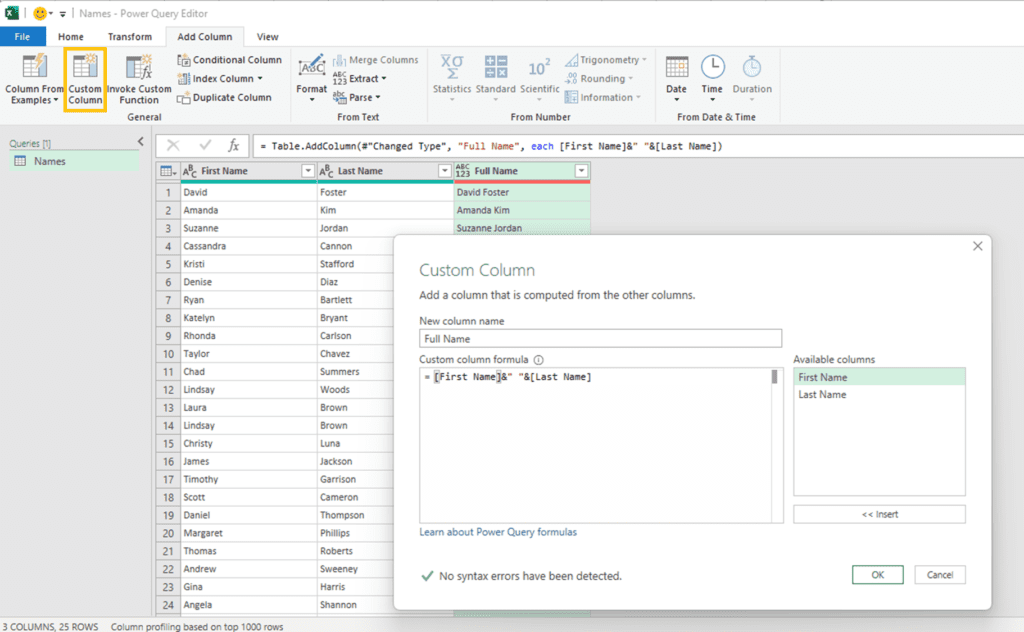Click the New column name field
Viewport: 1024px width, 632px height.
[x=600, y=338]
